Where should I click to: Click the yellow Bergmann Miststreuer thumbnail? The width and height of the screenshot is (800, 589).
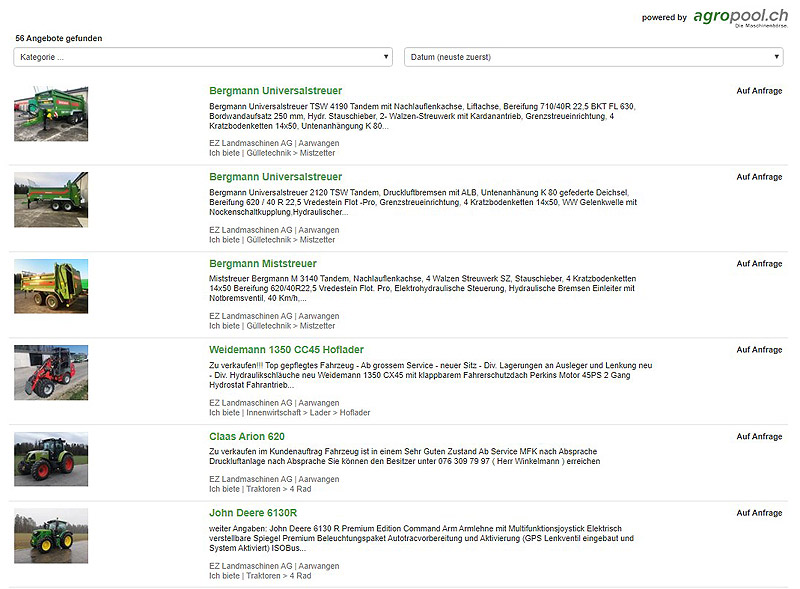click(x=51, y=286)
